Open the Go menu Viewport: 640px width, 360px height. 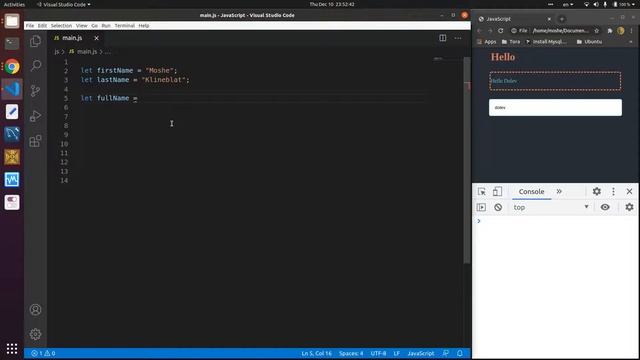point(94,25)
